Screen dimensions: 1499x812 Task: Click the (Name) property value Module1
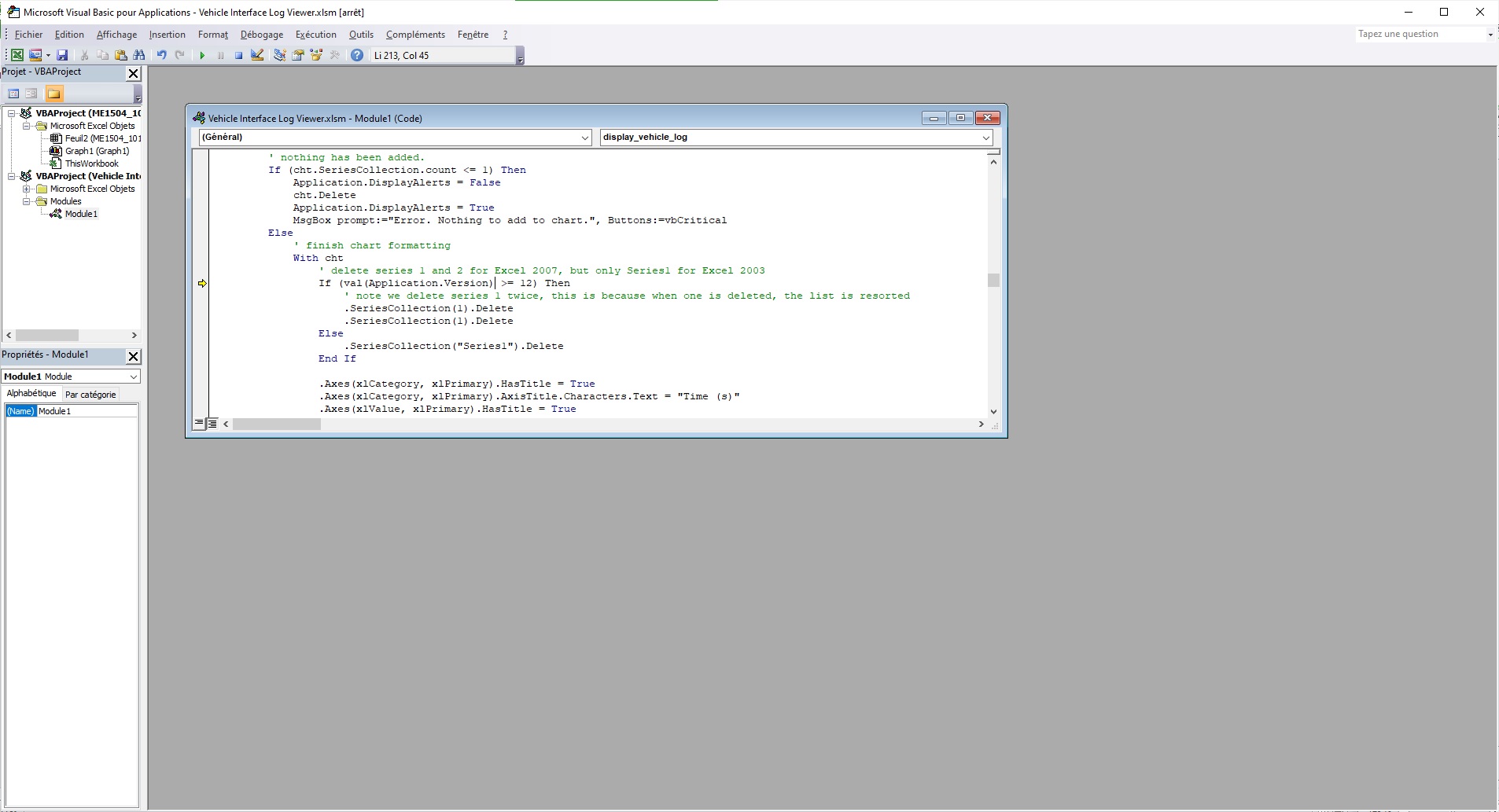click(x=87, y=411)
